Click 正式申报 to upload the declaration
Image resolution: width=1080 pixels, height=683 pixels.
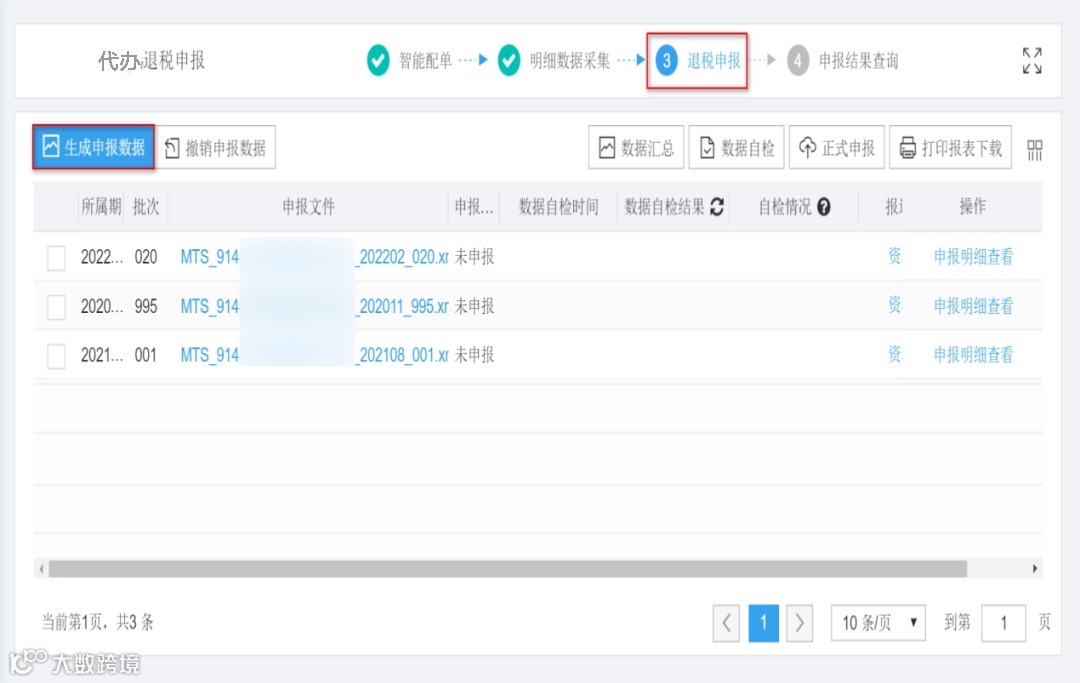pyautogui.click(x=837, y=147)
